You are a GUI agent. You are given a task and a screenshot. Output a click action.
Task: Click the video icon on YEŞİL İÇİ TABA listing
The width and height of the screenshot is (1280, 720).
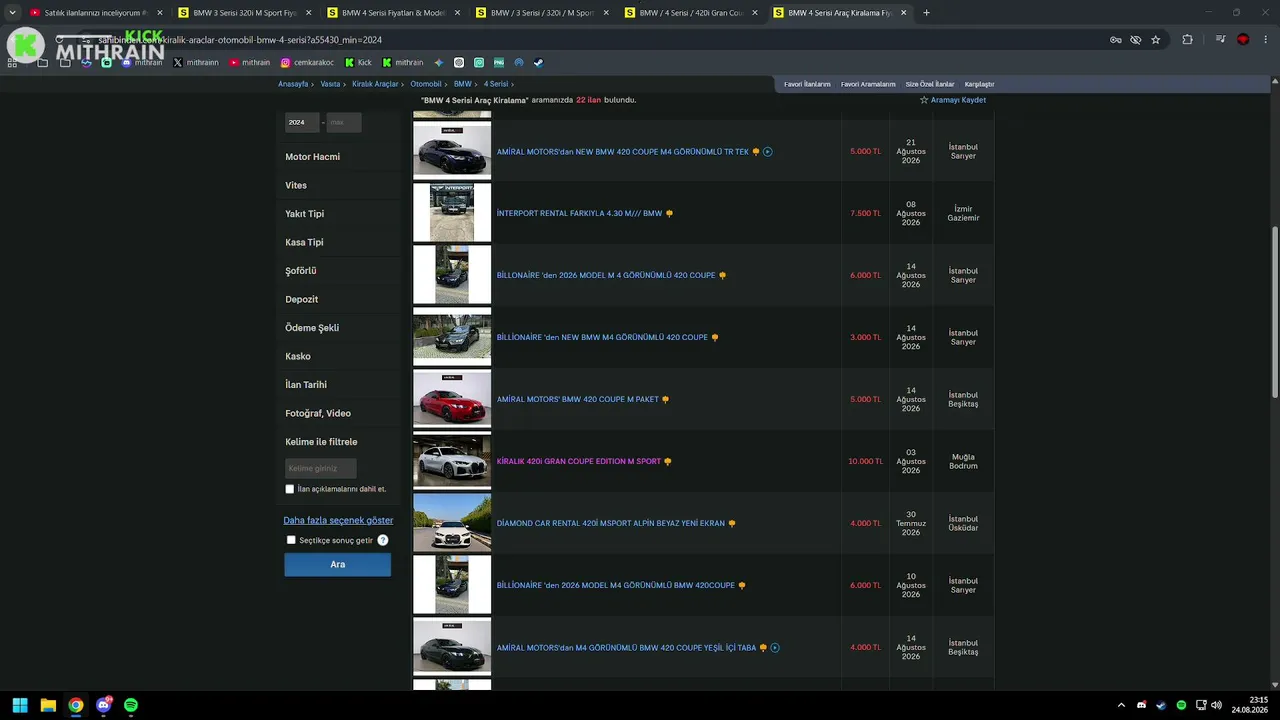775,648
